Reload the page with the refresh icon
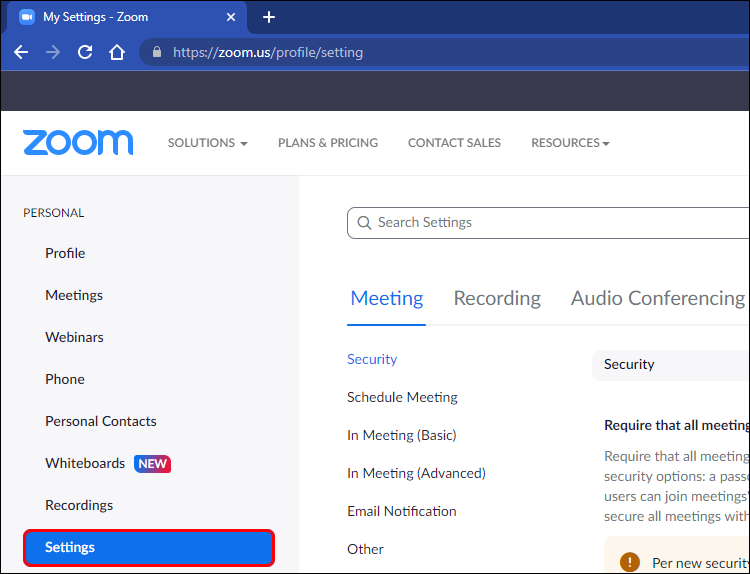The image size is (750, 574). coord(85,52)
